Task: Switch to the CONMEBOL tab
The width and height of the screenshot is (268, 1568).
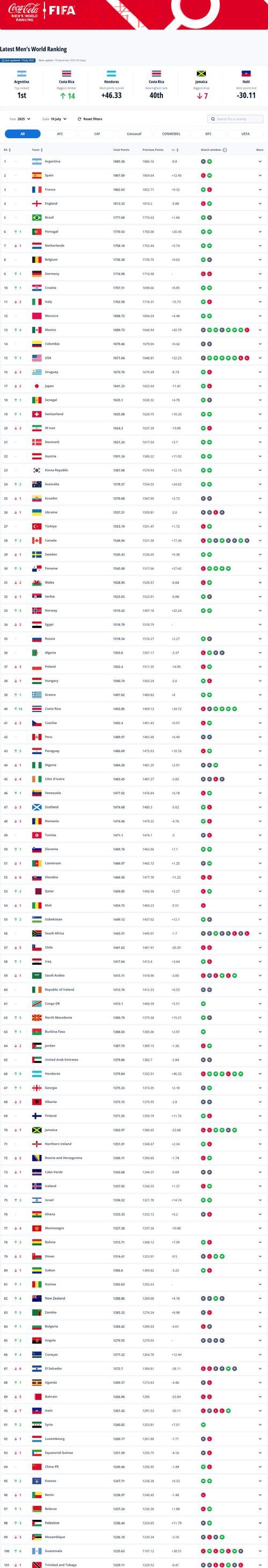Action: (x=171, y=134)
